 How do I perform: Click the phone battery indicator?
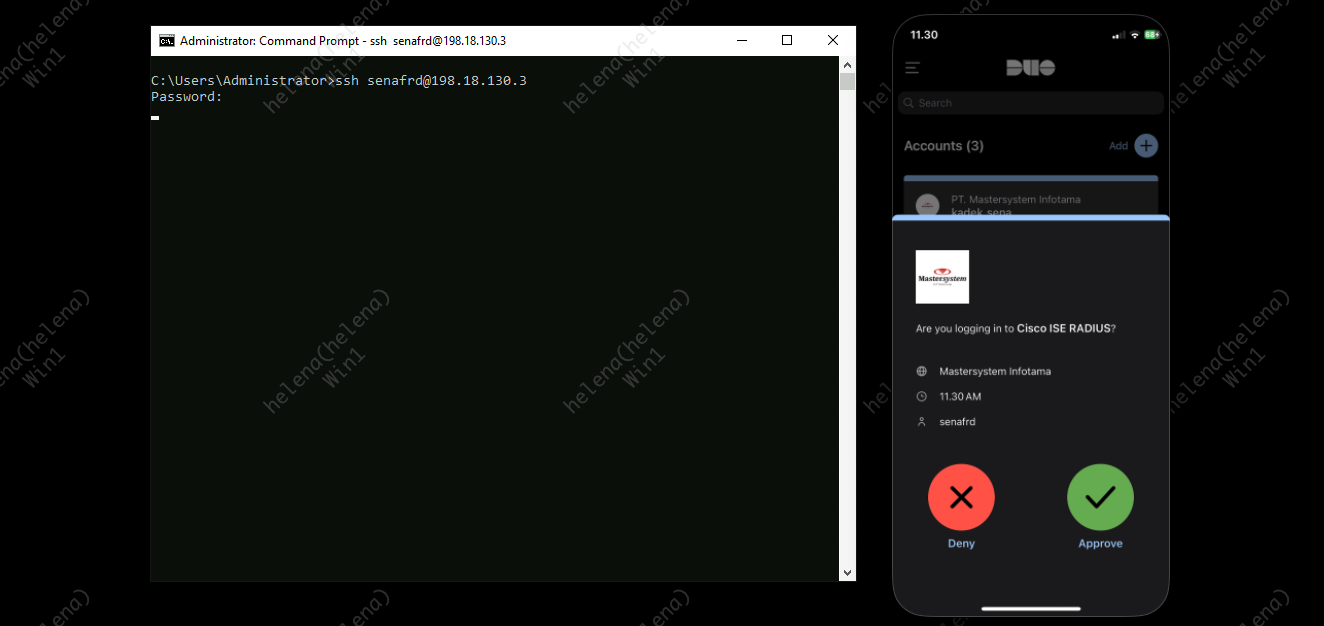pyautogui.click(x=1152, y=35)
